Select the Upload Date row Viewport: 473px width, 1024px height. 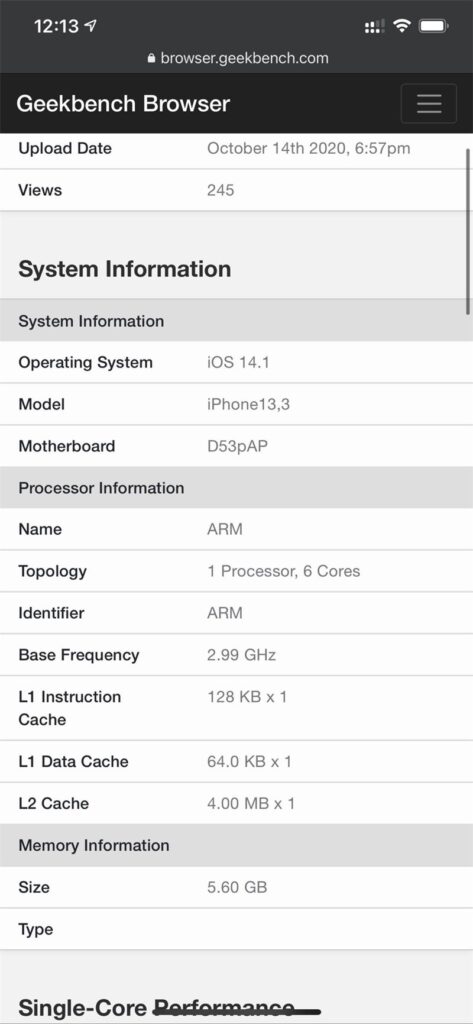point(236,148)
